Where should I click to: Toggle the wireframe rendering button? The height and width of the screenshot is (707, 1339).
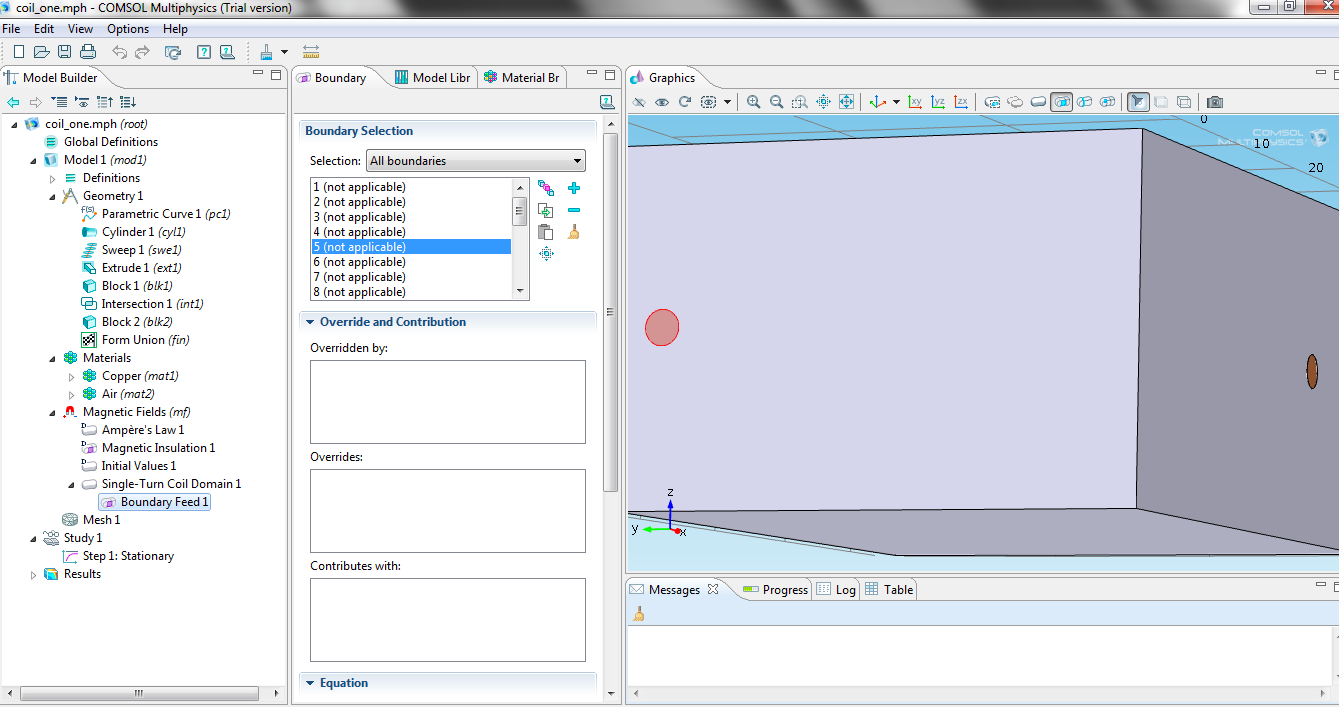(1184, 102)
